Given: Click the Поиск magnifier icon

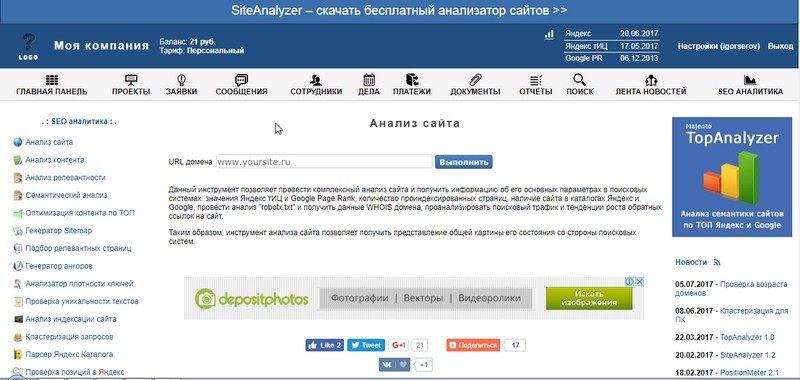Looking at the screenshot, I should tap(580, 80).
